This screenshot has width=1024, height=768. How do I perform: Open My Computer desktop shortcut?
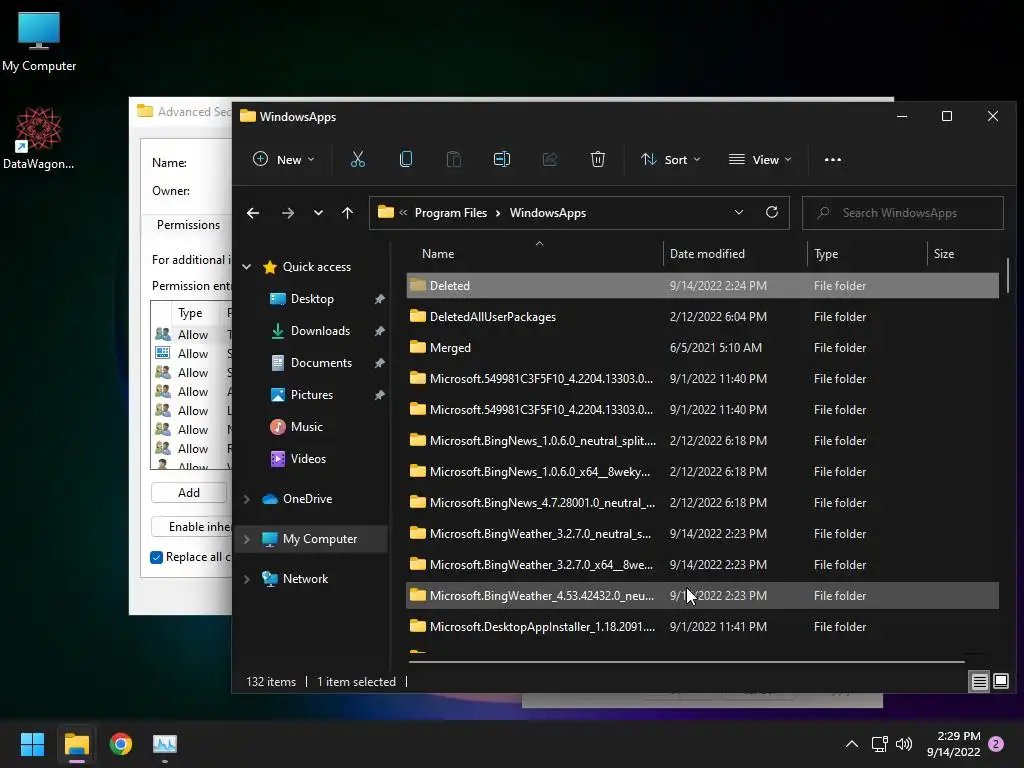[x=39, y=41]
